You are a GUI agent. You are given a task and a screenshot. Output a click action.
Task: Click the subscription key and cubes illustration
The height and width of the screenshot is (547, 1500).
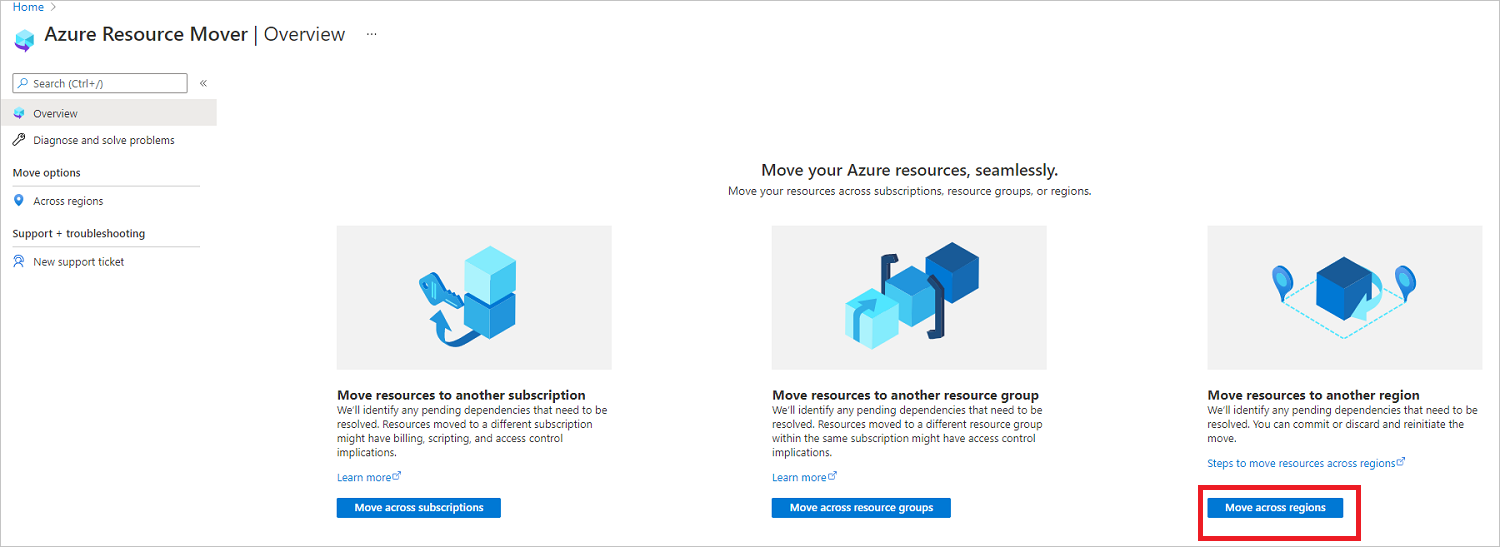tap(474, 298)
